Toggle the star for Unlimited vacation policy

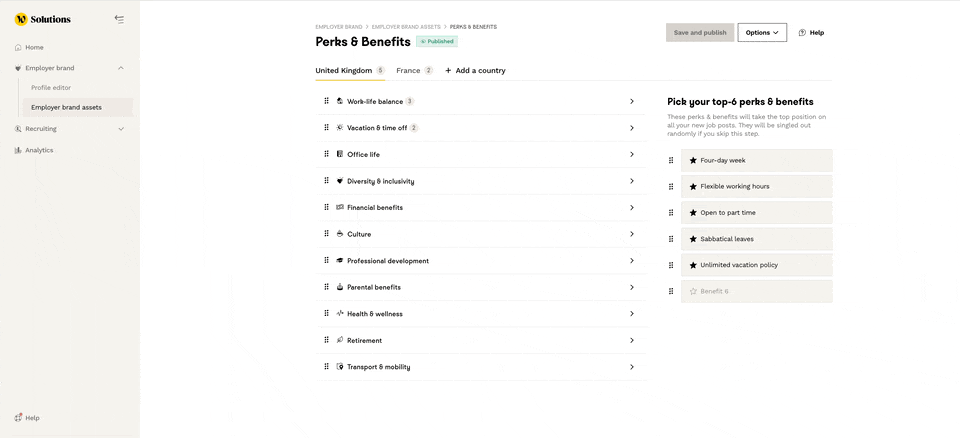tap(693, 265)
